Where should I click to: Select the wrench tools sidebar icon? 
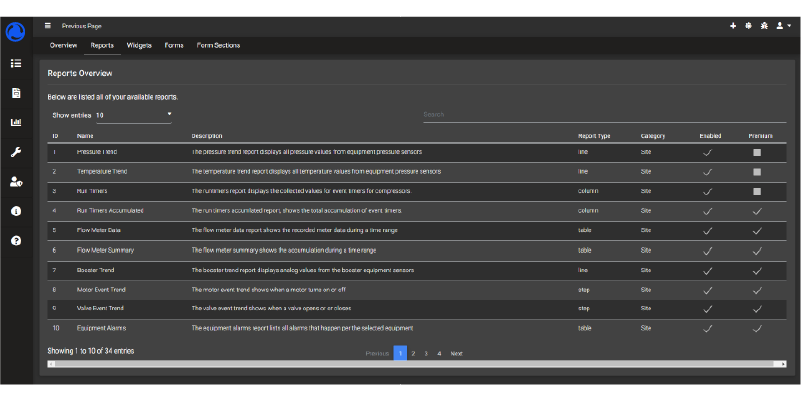pyautogui.click(x=16, y=152)
